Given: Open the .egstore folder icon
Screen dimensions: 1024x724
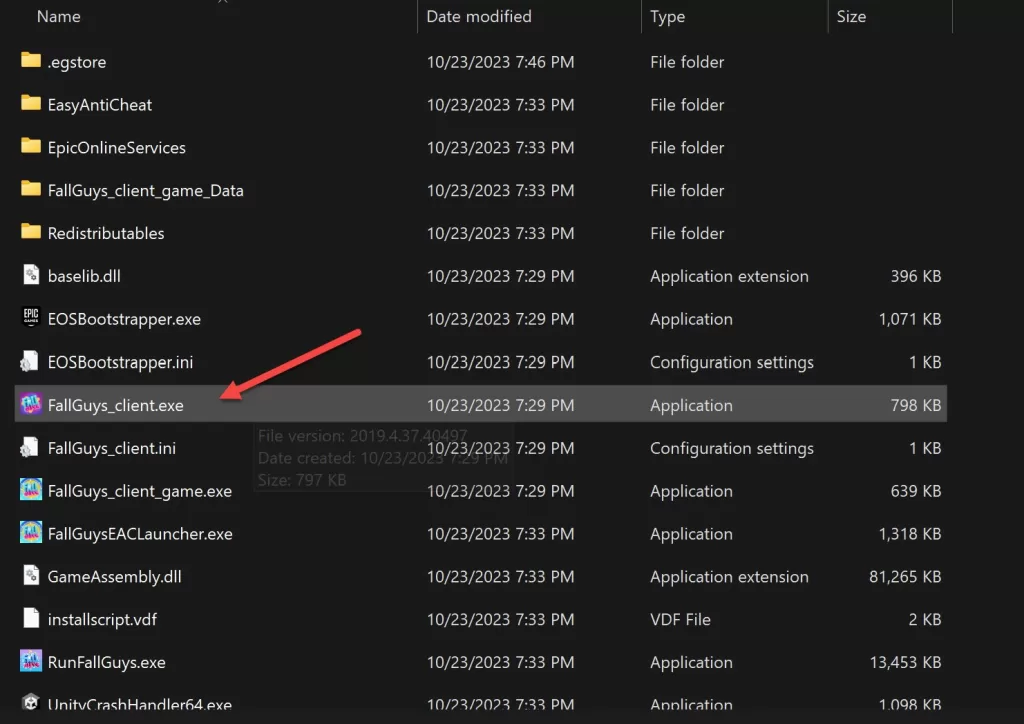Looking at the screenshot, I should pyautogui.click(x=31, y=61).
